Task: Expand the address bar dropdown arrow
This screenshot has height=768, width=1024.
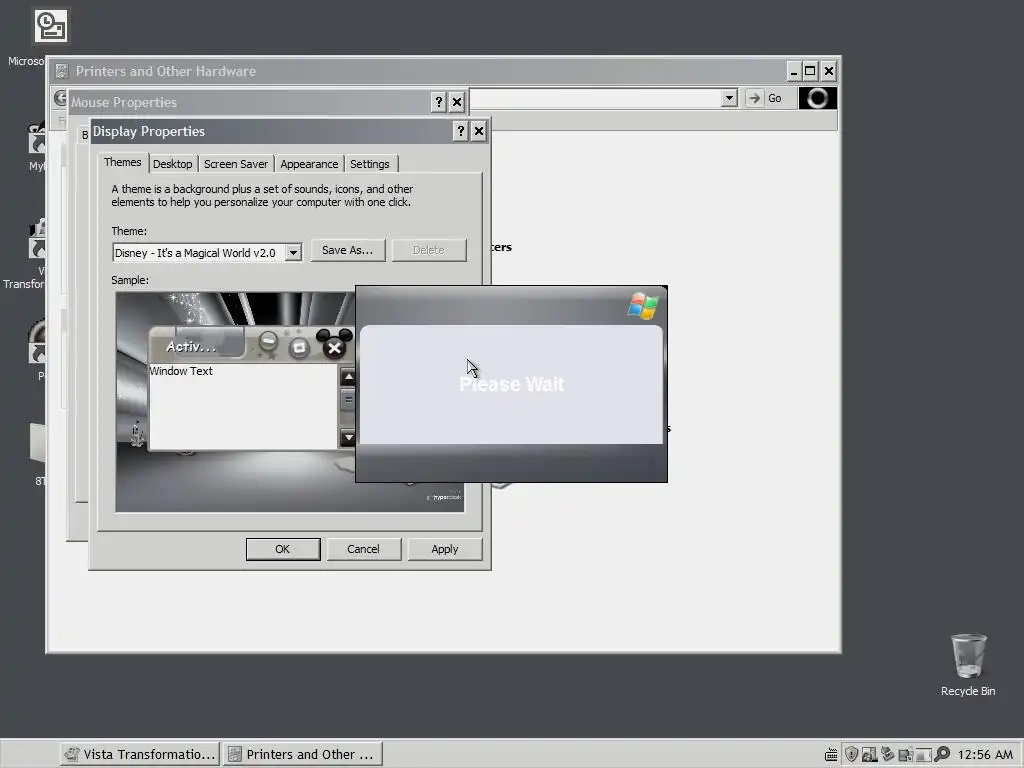Action: [729, 98]
